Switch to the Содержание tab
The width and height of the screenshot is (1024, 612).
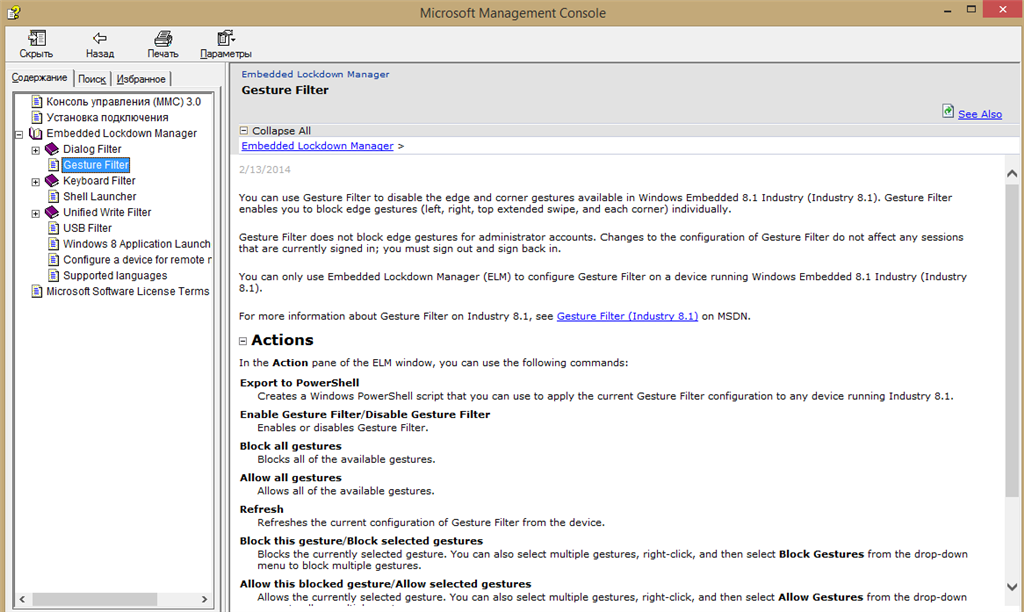(x=39, y=78)
